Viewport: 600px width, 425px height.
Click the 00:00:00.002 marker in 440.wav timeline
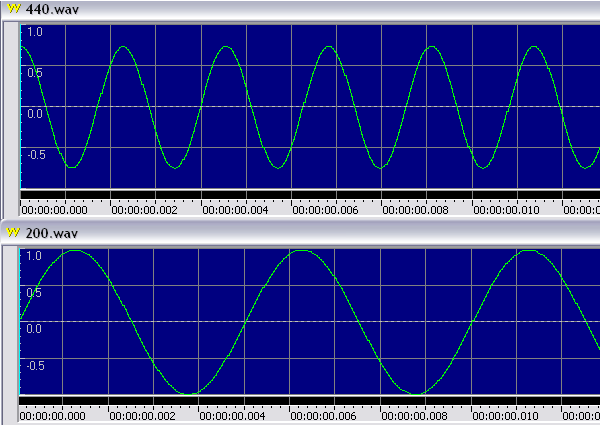tap(144, 210)
